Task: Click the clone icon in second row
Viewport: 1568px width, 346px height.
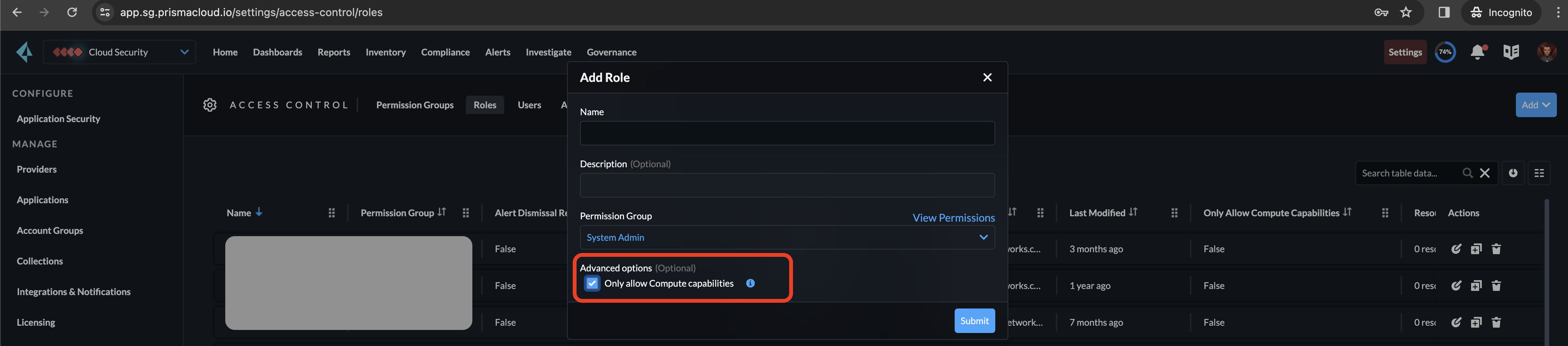Action: (x=1476, y=286)
